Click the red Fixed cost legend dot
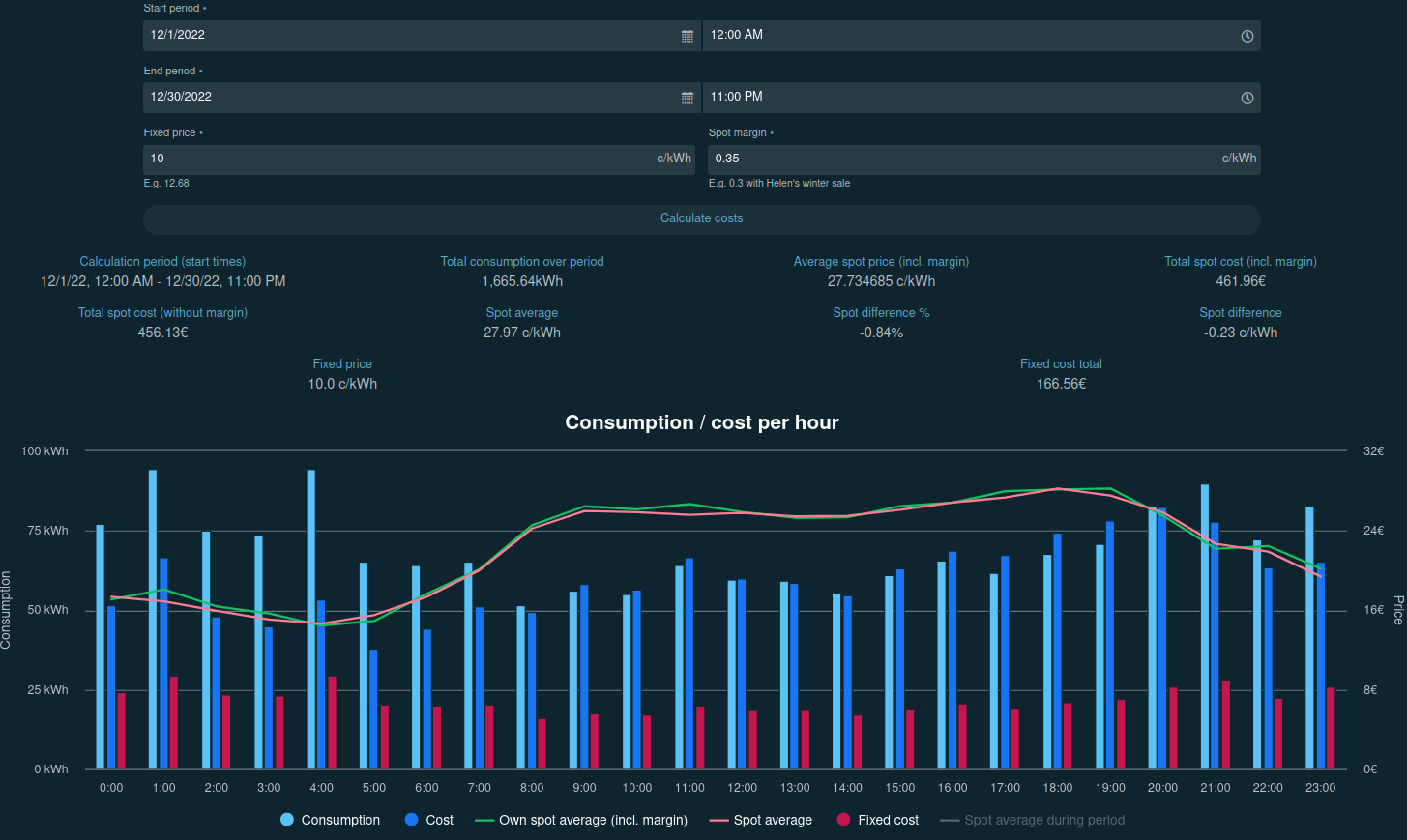The height and width of the screenshot is (840, 1407). [x=843, y=820]
